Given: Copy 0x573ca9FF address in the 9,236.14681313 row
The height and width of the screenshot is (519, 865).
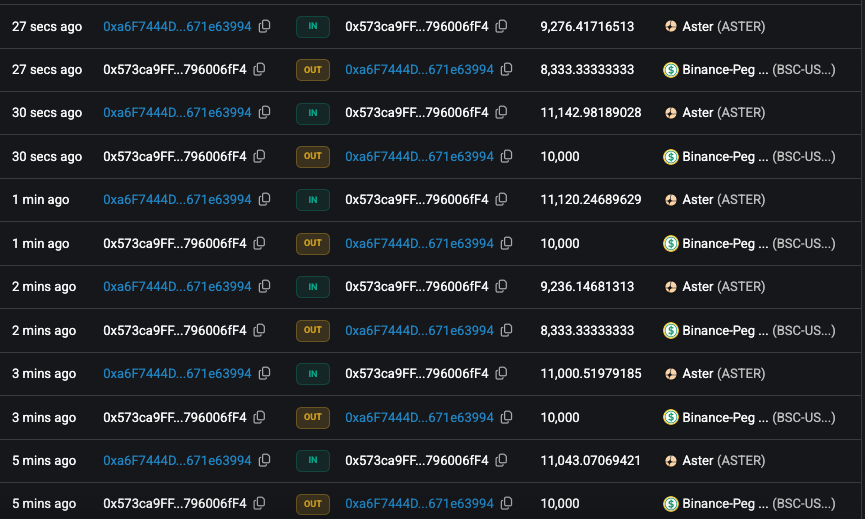Looking at the screenshot, I should click(x=501, y=286).
